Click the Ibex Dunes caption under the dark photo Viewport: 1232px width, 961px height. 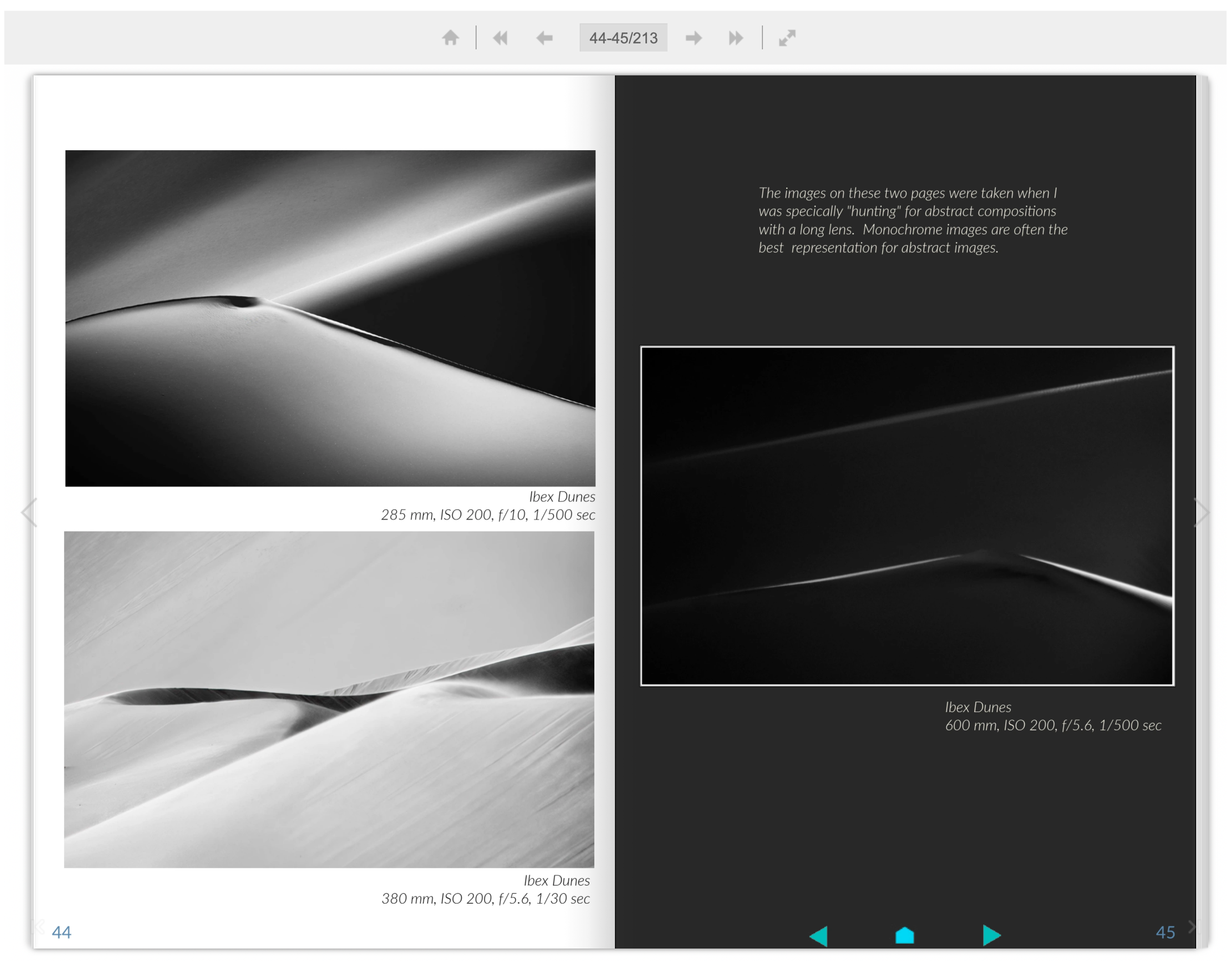click(x=979, y=707)
